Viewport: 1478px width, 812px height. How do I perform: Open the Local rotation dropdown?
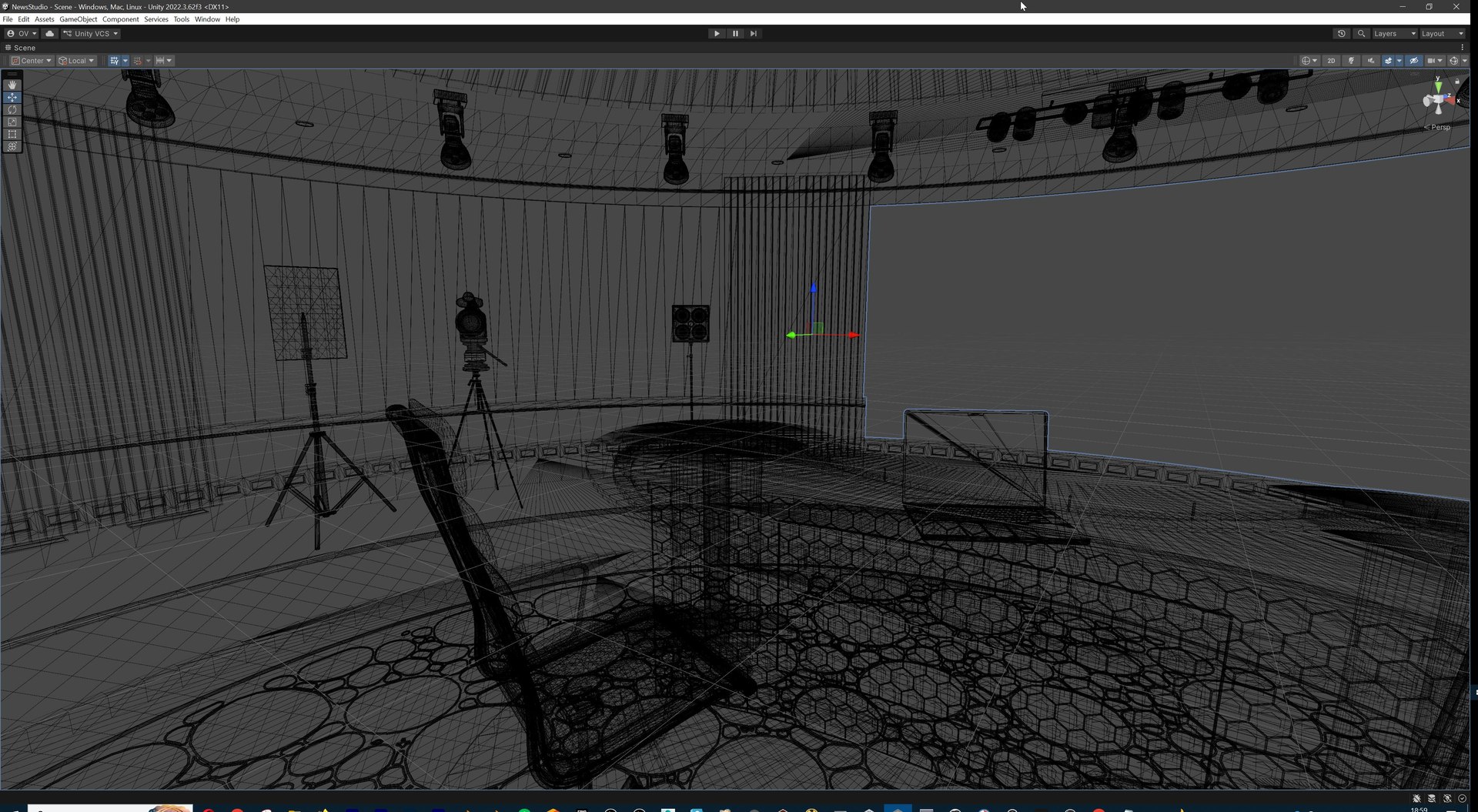[x=76, y=61]
